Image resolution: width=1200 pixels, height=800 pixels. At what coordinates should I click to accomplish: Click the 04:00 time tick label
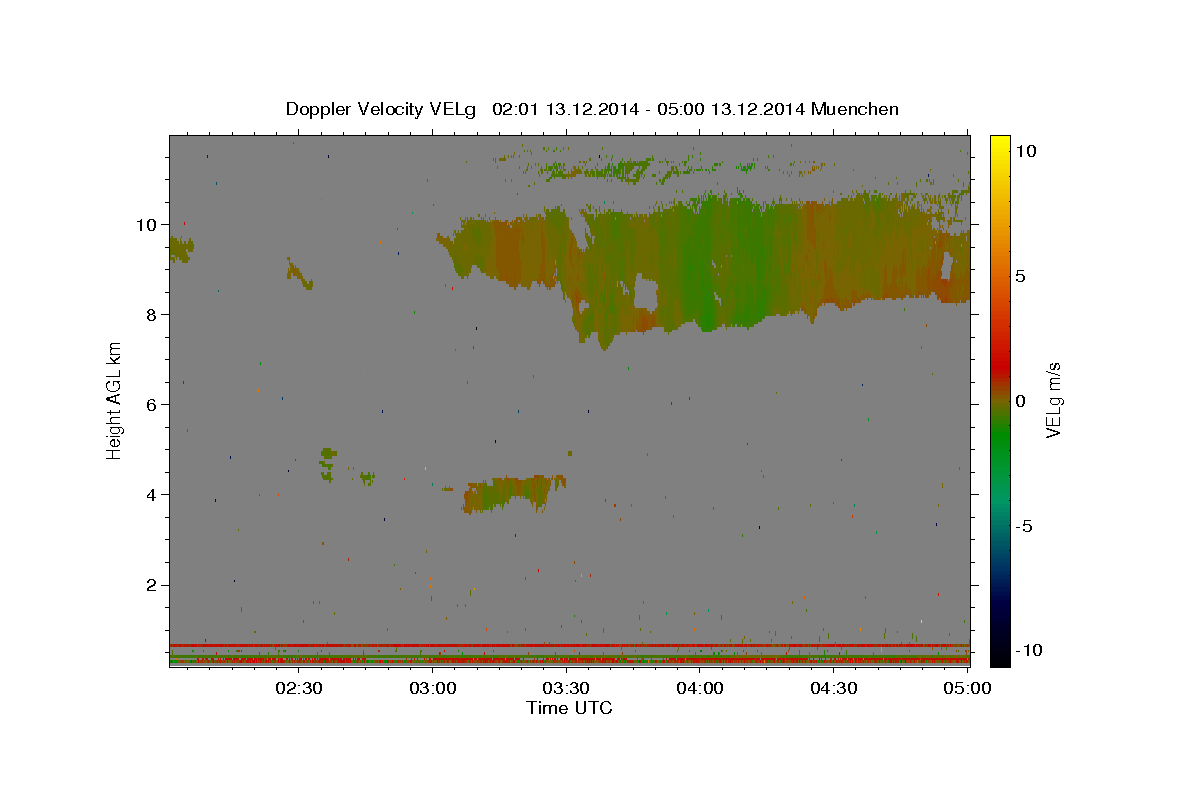[700, 688]
